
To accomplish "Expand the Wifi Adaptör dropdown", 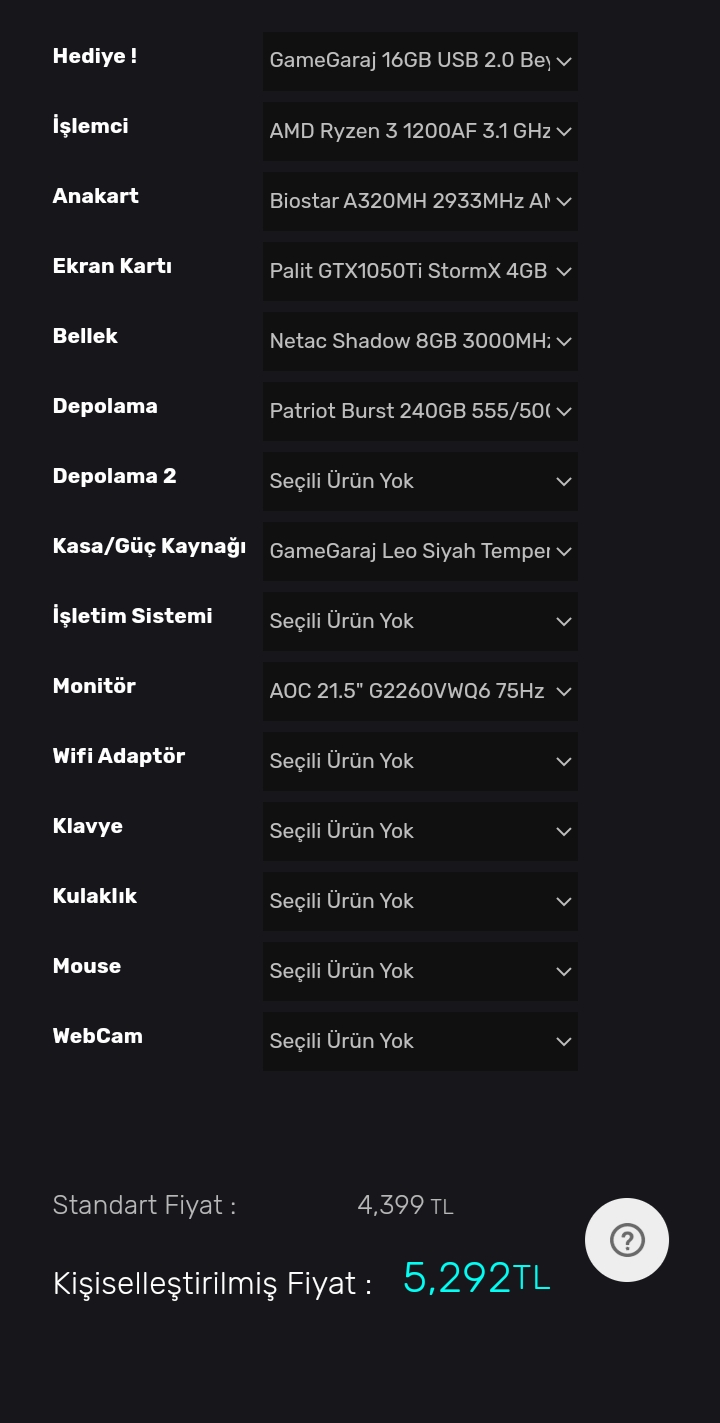I will pyautogui.click(x=419, y=761).
